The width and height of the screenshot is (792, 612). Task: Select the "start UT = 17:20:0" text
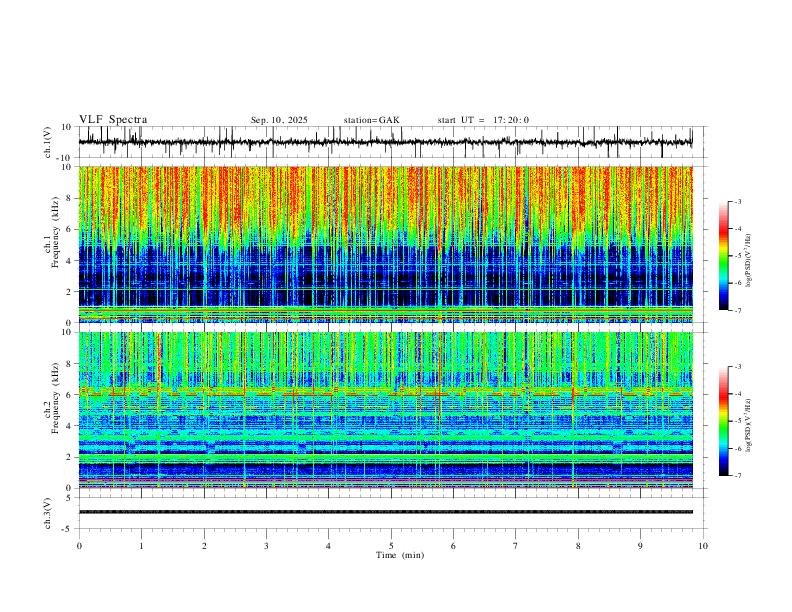(x=483, y=120)
